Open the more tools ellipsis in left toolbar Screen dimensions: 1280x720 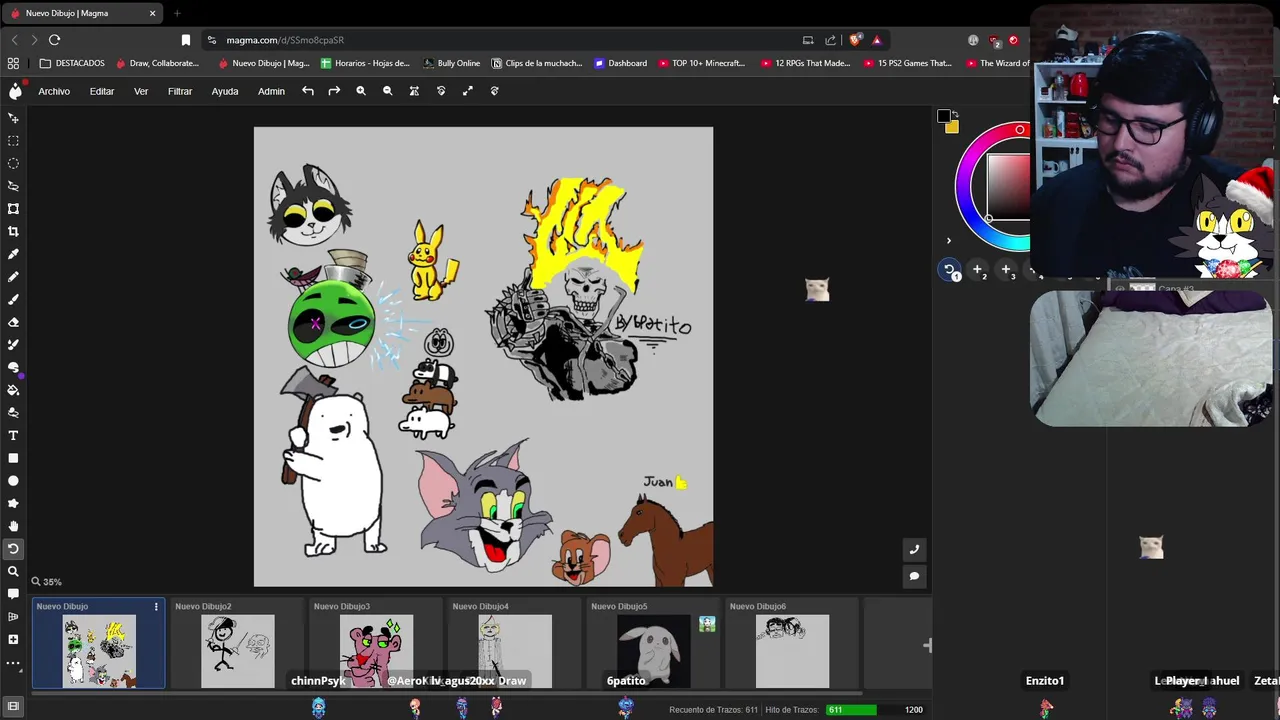(x=13, y=662)
